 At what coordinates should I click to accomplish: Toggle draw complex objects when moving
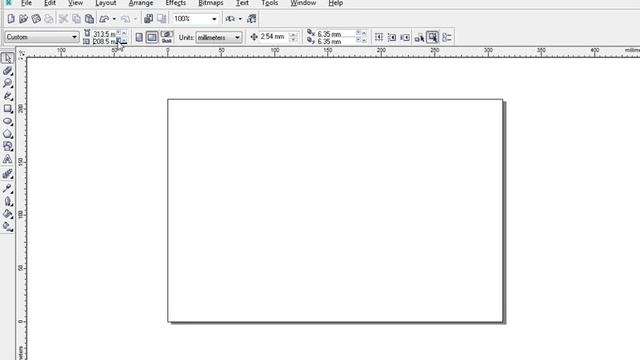pyautogui.click(x=419, y=38)
